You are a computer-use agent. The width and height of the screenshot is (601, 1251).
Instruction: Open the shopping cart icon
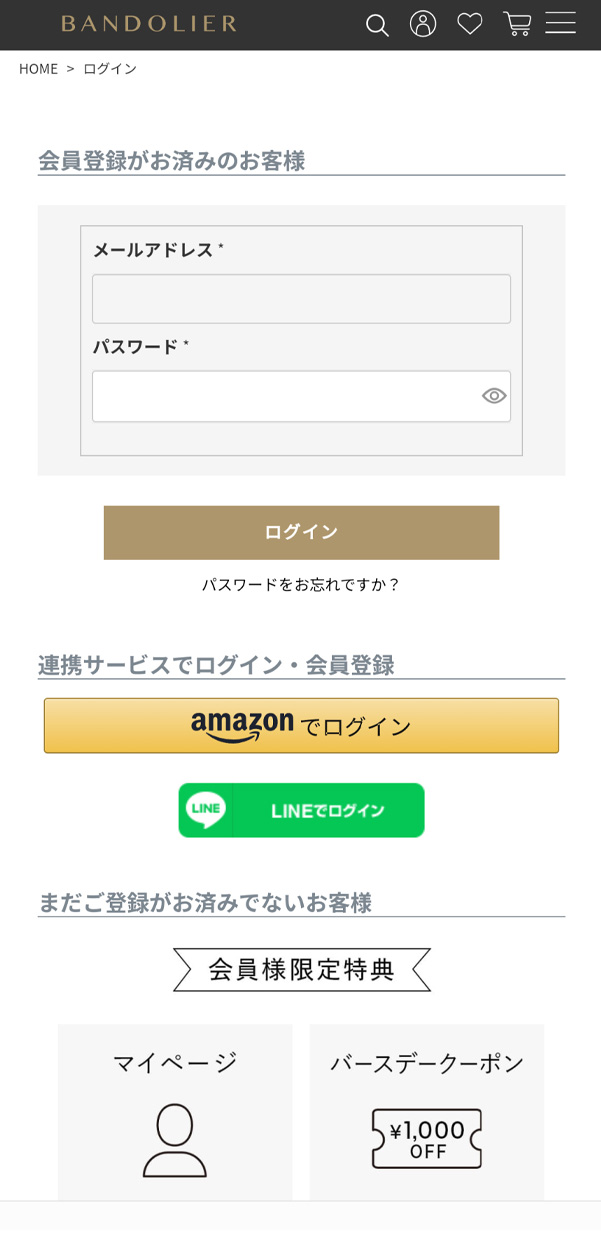click(517, 24)
